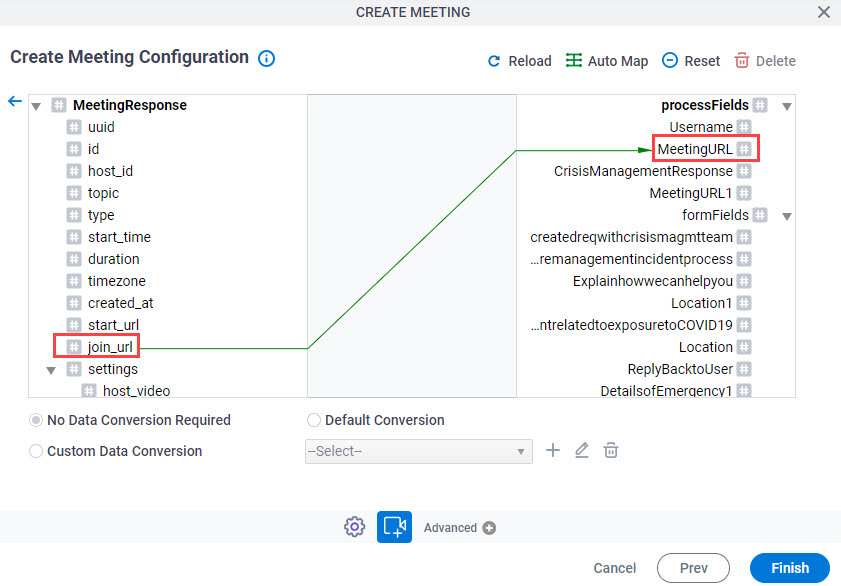Collapse the settings tree node
Screen dimensions: 841x586
point(51,370)
